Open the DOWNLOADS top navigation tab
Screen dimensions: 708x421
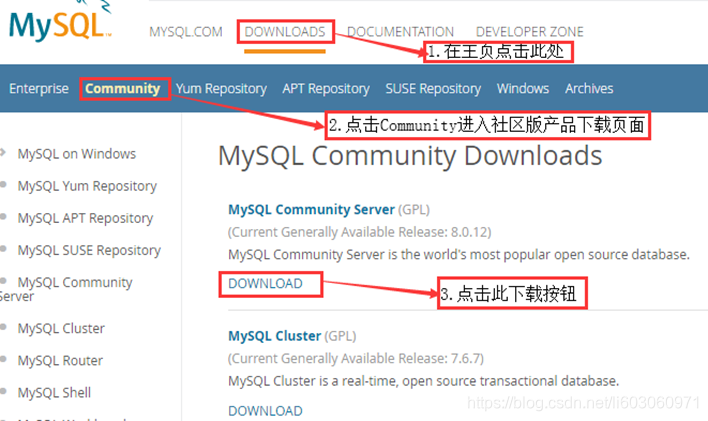[285, 32]
